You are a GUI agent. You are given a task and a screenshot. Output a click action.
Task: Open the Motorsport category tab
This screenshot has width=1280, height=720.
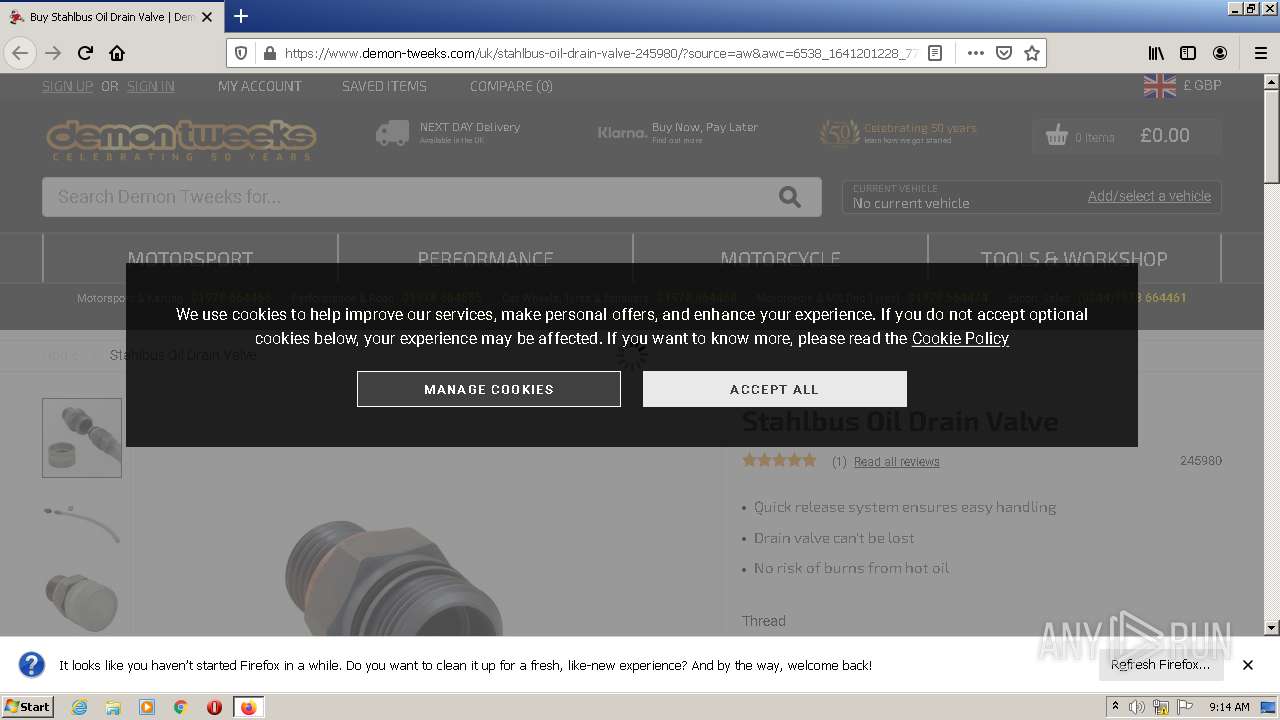190,258
